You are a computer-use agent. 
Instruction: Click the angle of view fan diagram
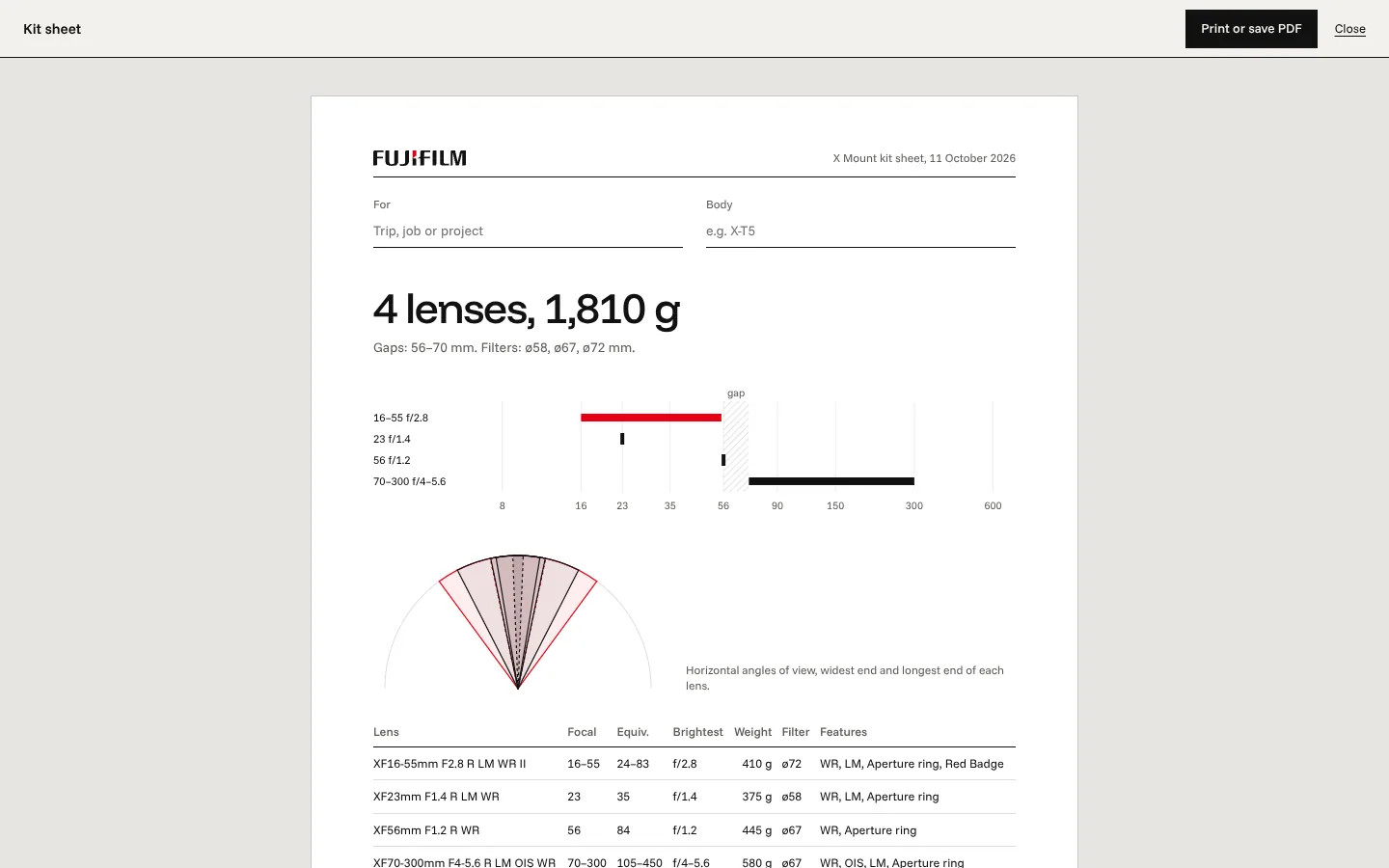tap(518, 621)
